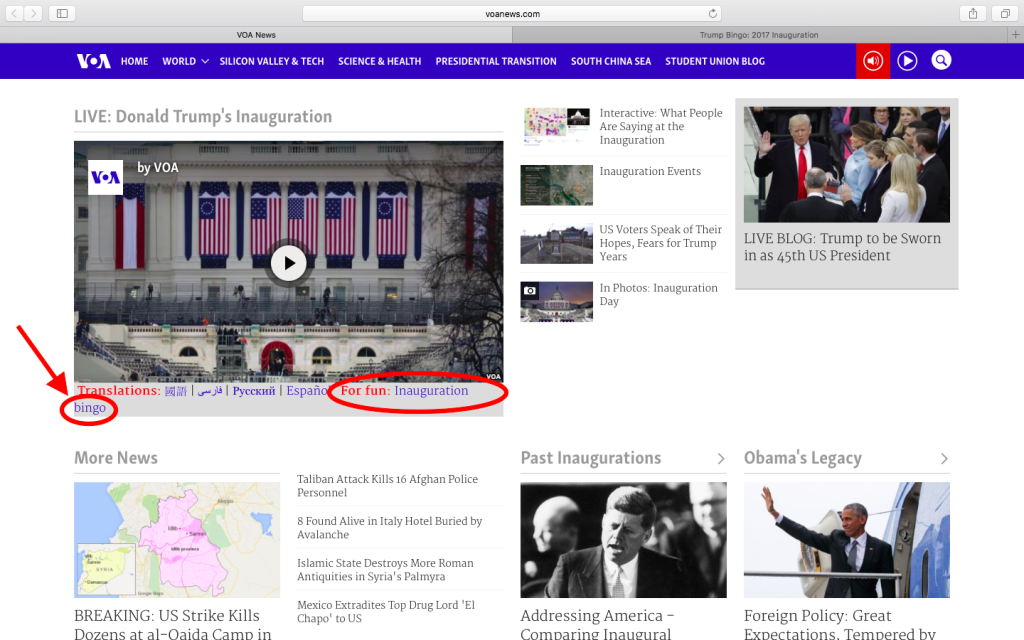This screenshot has width=1024, height=640.
Task: Open SOUTH CHINA SEA section
Action: 611,61
